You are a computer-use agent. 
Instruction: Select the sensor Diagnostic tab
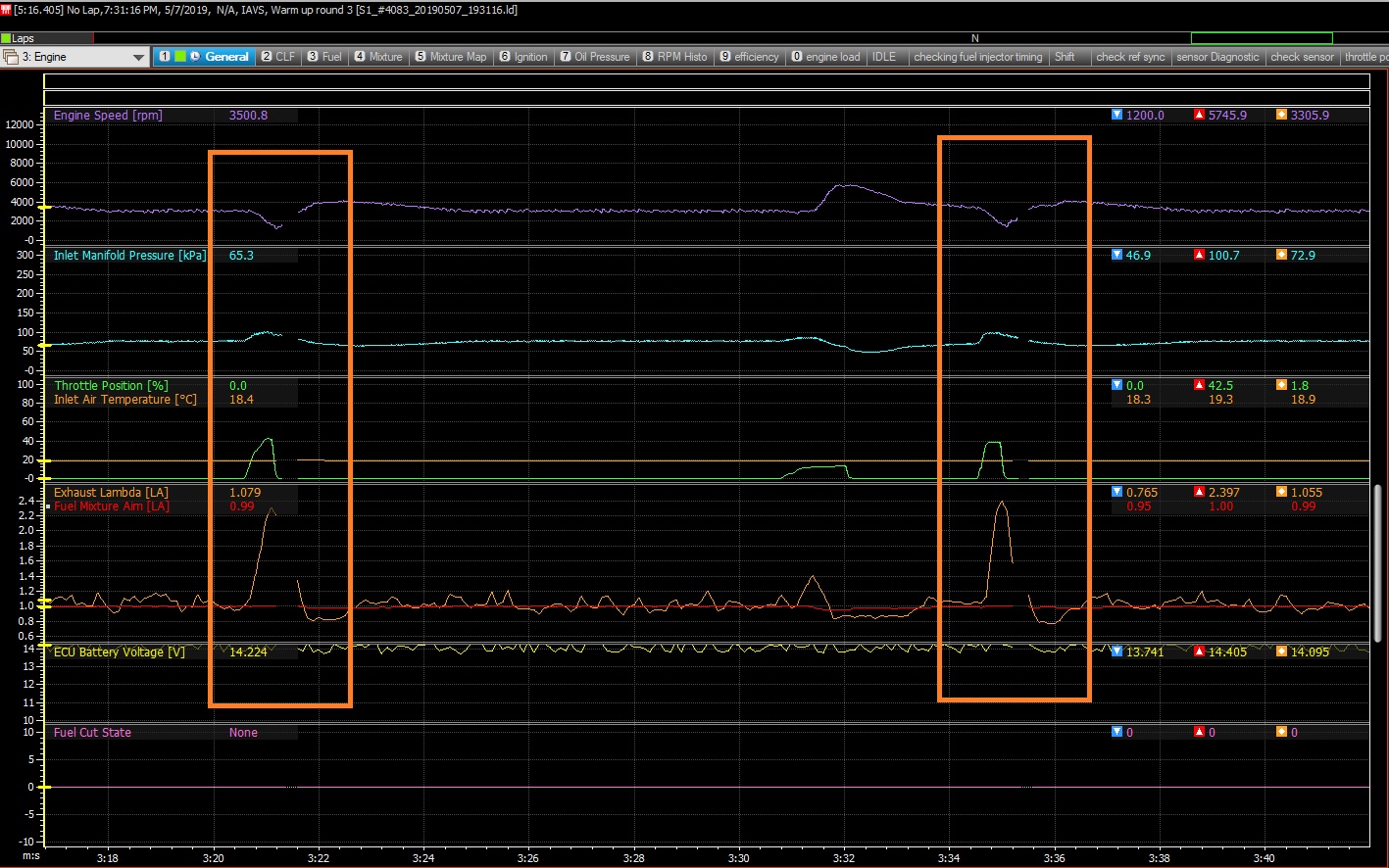[1217, 57]
